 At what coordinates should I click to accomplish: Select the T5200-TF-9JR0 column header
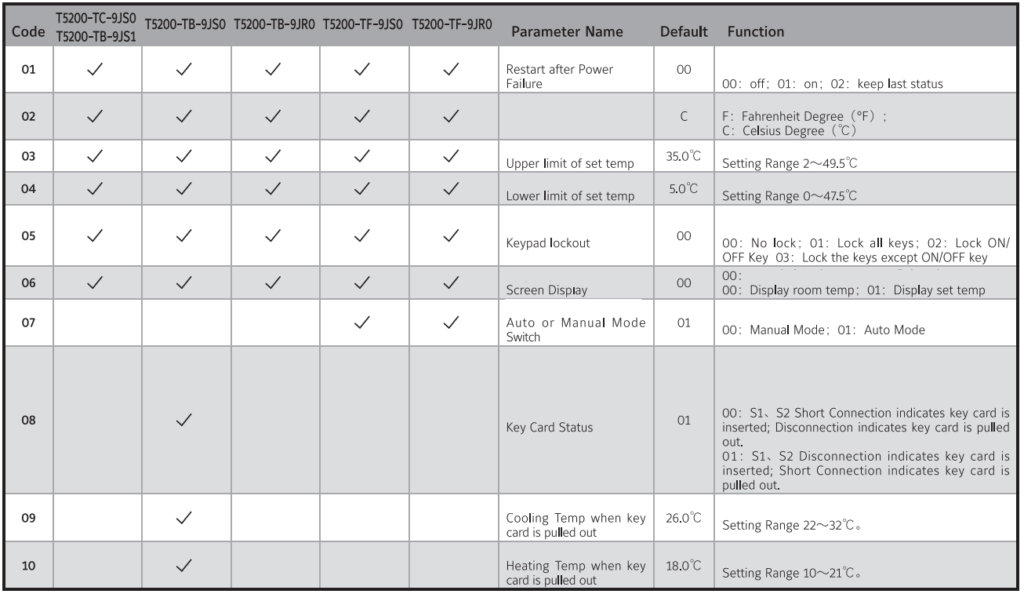coord(452,25)
